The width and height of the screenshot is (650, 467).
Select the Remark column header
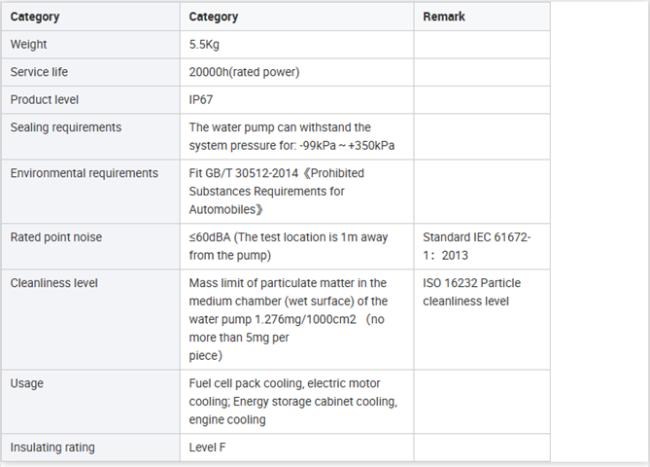482,17
